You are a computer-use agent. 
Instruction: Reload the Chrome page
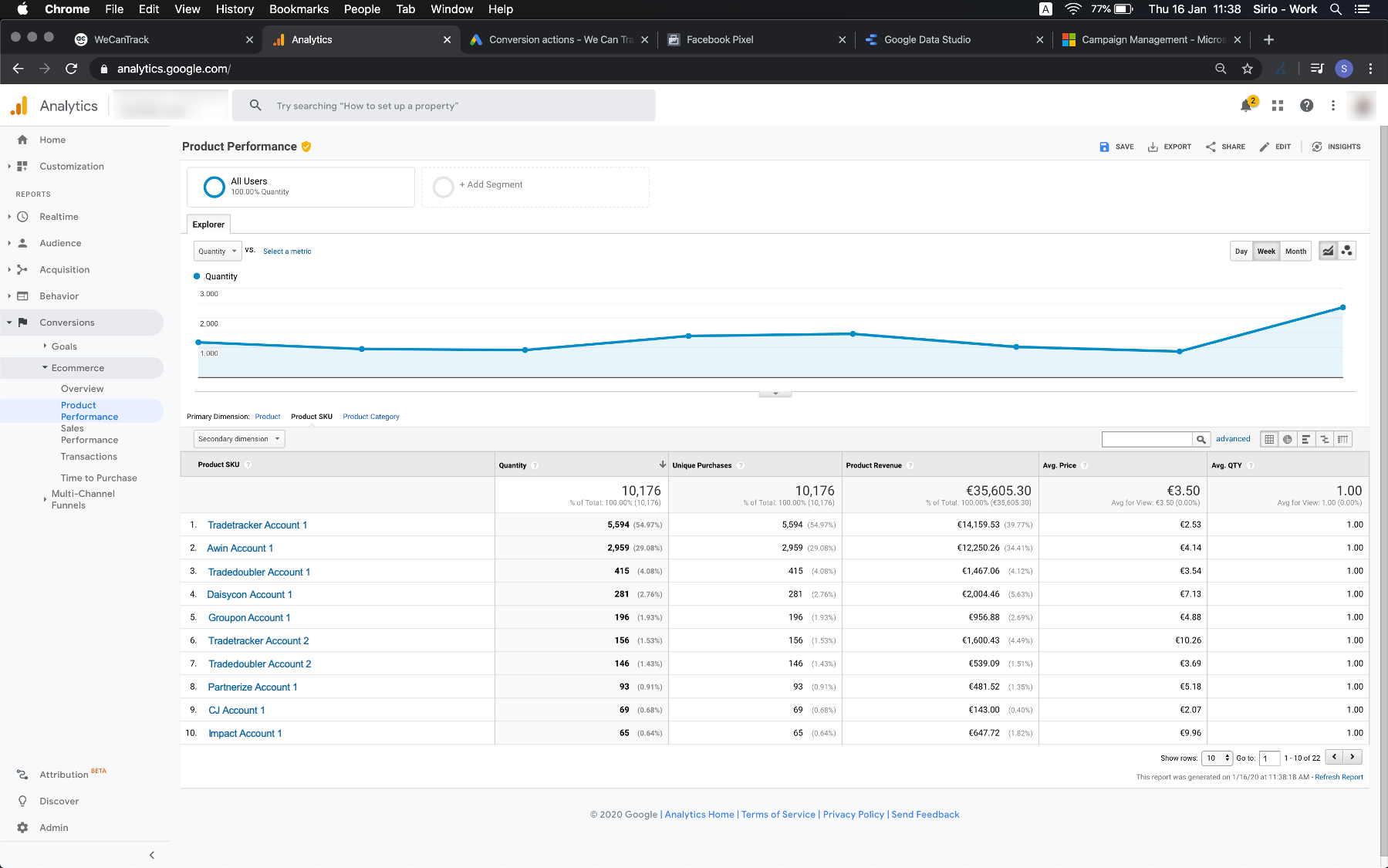(x=72, y=69)
